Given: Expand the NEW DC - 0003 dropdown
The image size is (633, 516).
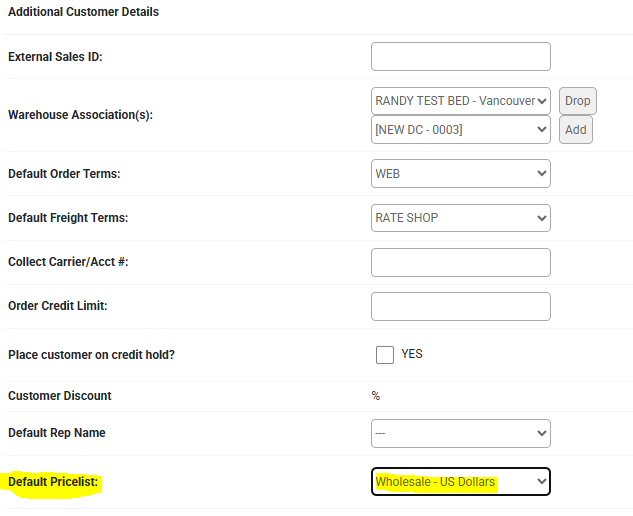Looking at the screenshot, I should point(460,130).
